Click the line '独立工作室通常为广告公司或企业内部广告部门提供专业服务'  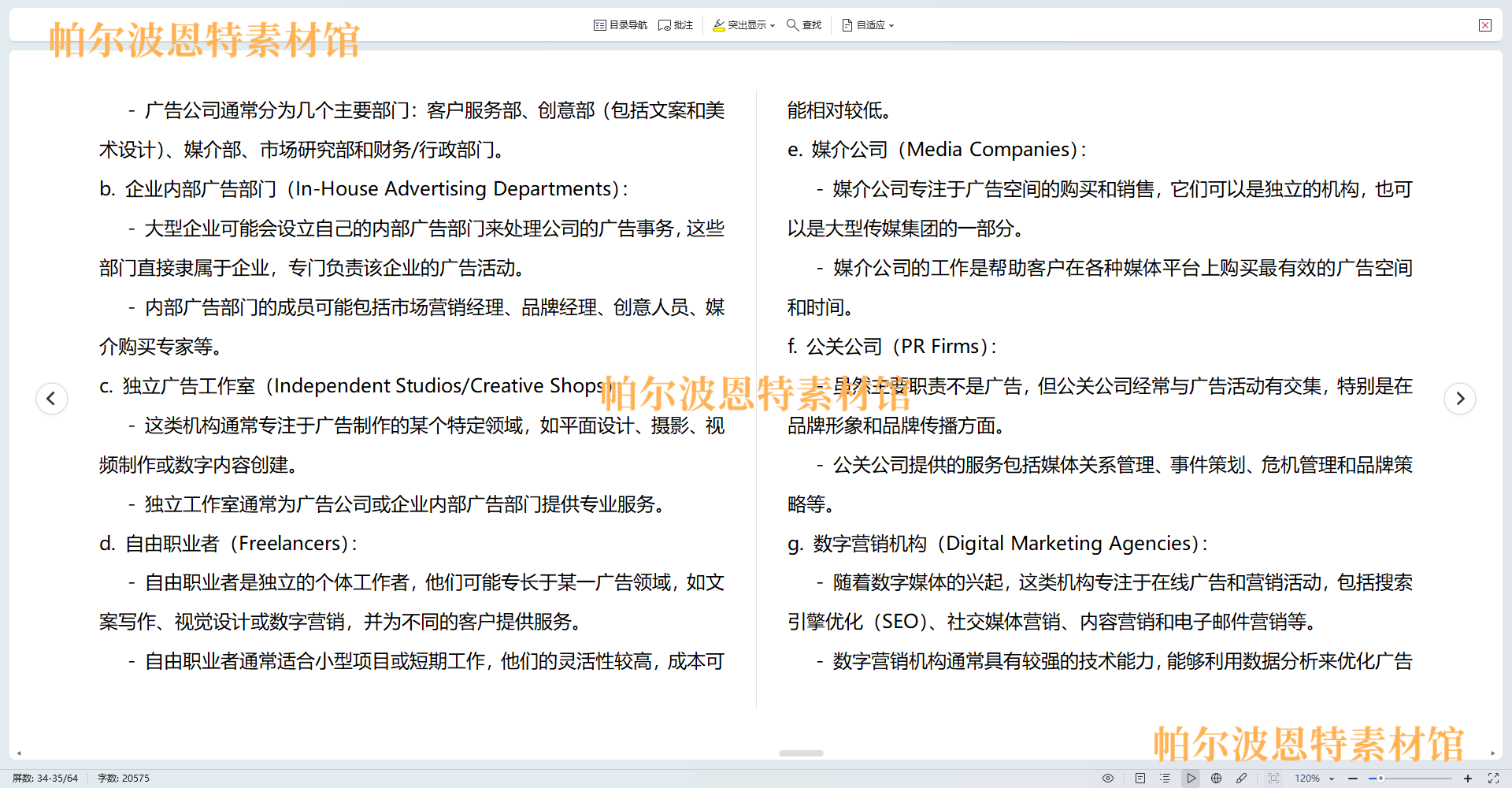(x=400, y=504)
